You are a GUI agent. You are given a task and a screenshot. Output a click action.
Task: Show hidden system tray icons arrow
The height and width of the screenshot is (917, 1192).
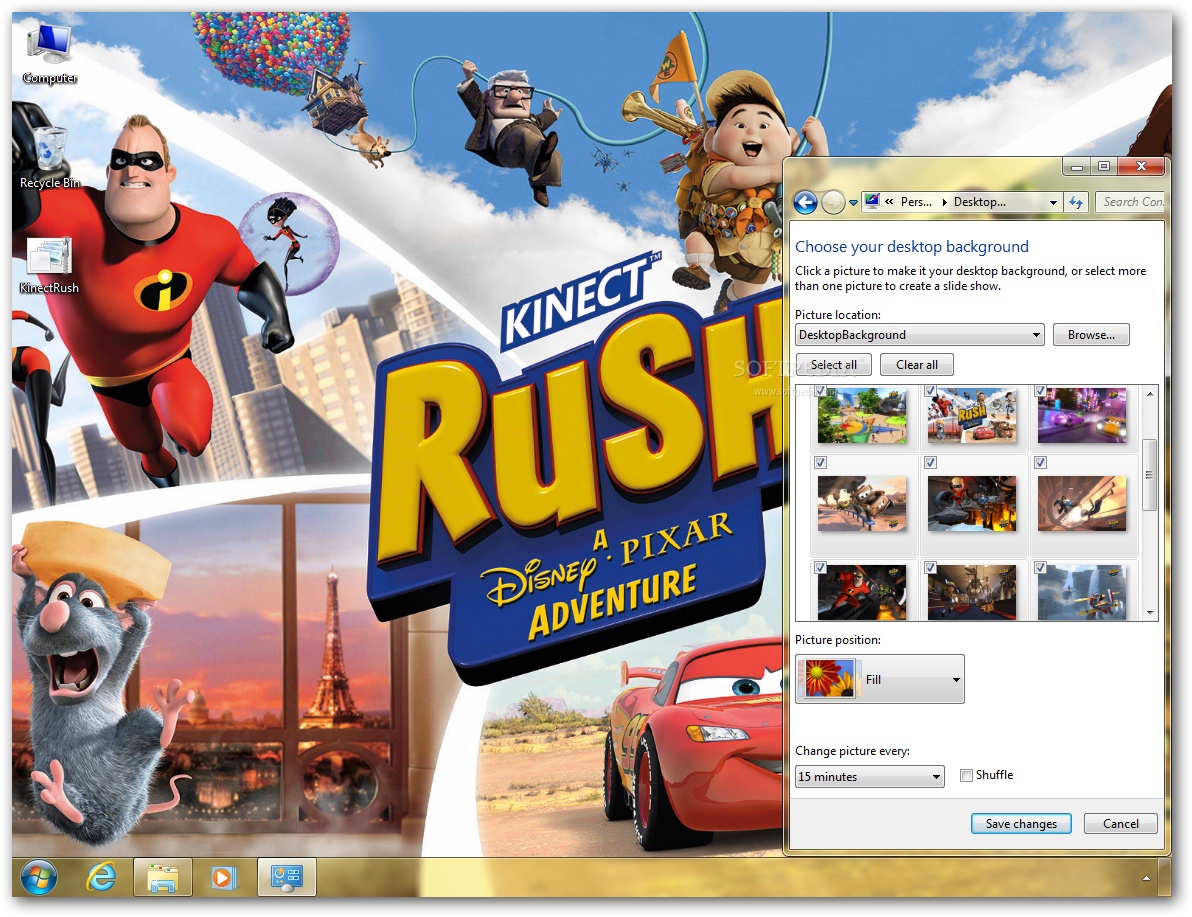click(x=1146, y=878)
